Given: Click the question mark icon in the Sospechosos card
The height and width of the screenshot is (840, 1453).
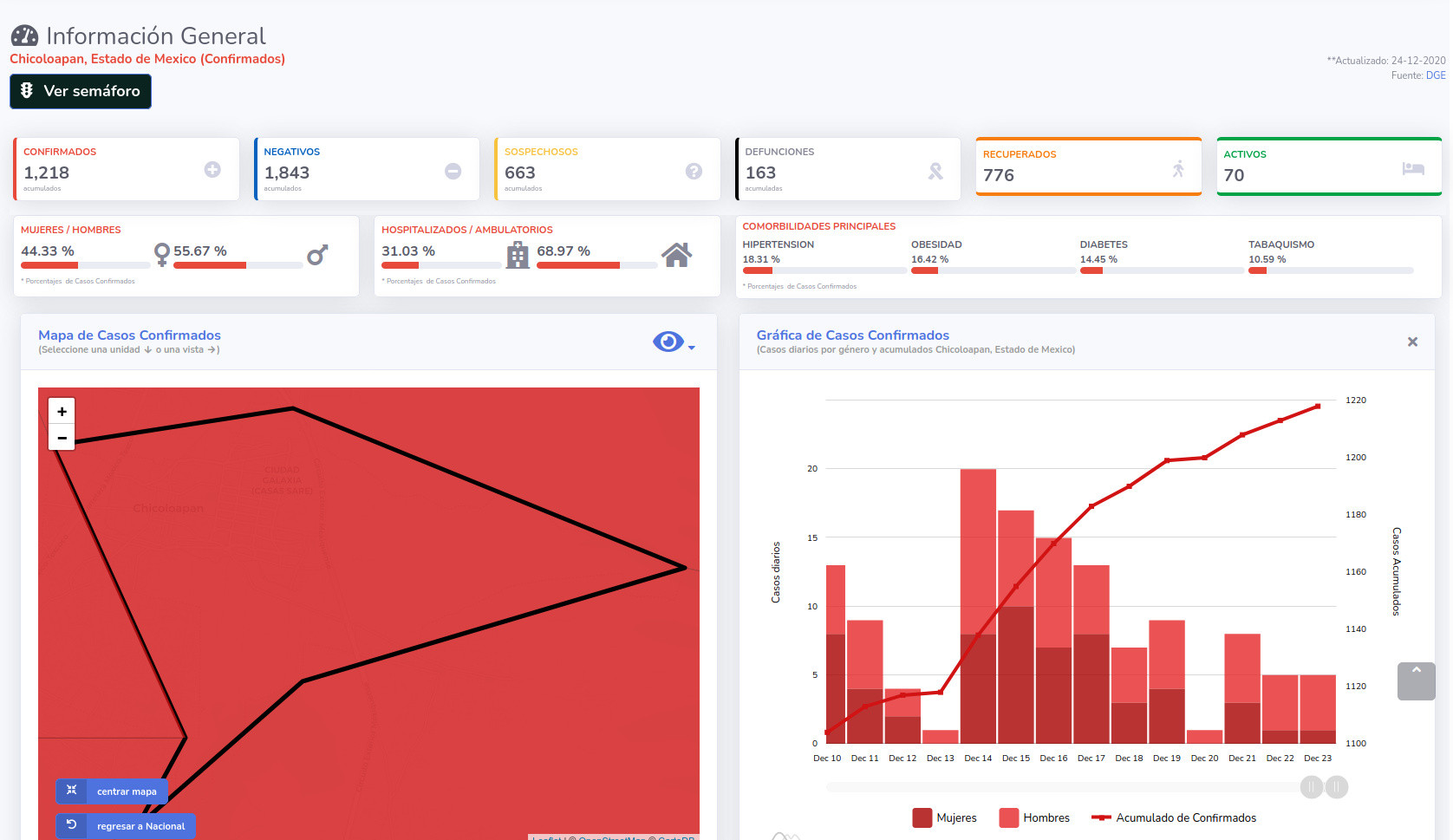Looking at the screenshot, I should pos(694,172).
